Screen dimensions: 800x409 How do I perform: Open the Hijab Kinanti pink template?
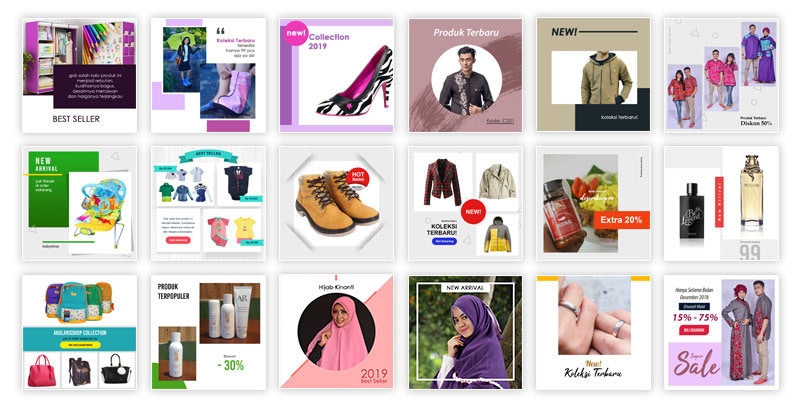[x=336, y=332]
